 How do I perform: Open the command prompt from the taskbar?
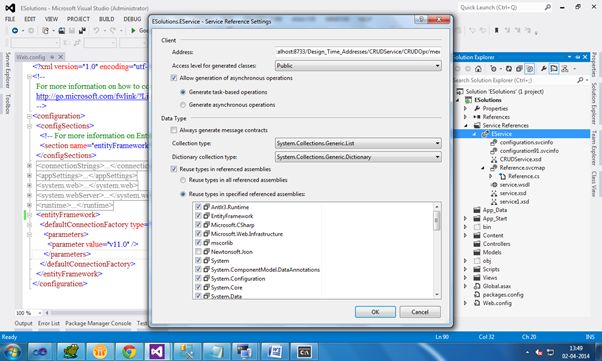click(x=304, y=351)
